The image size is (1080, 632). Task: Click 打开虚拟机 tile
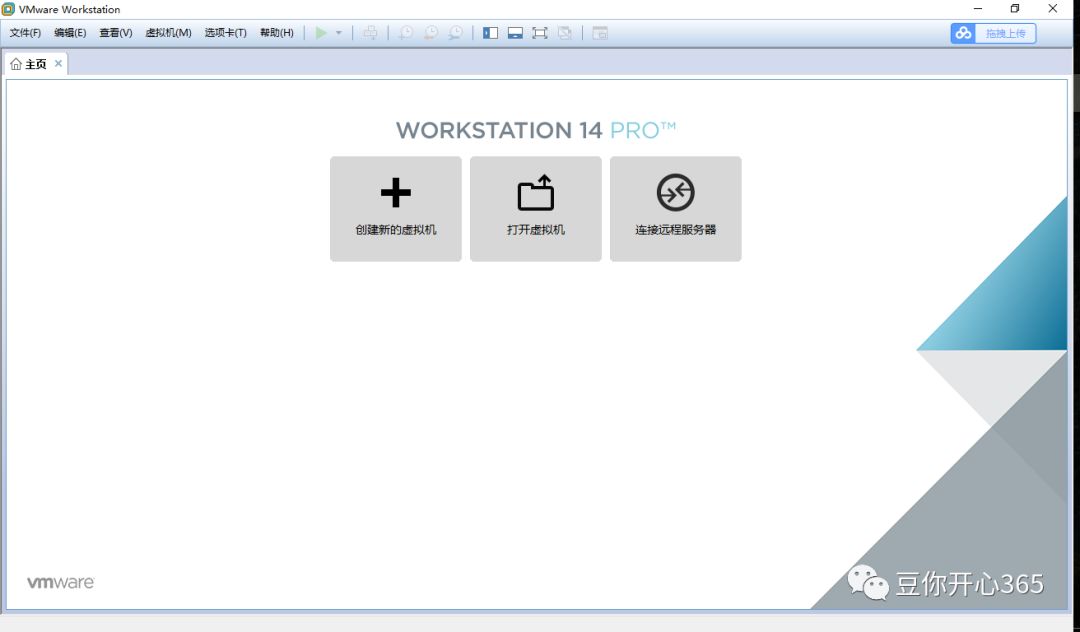(536, 209)
